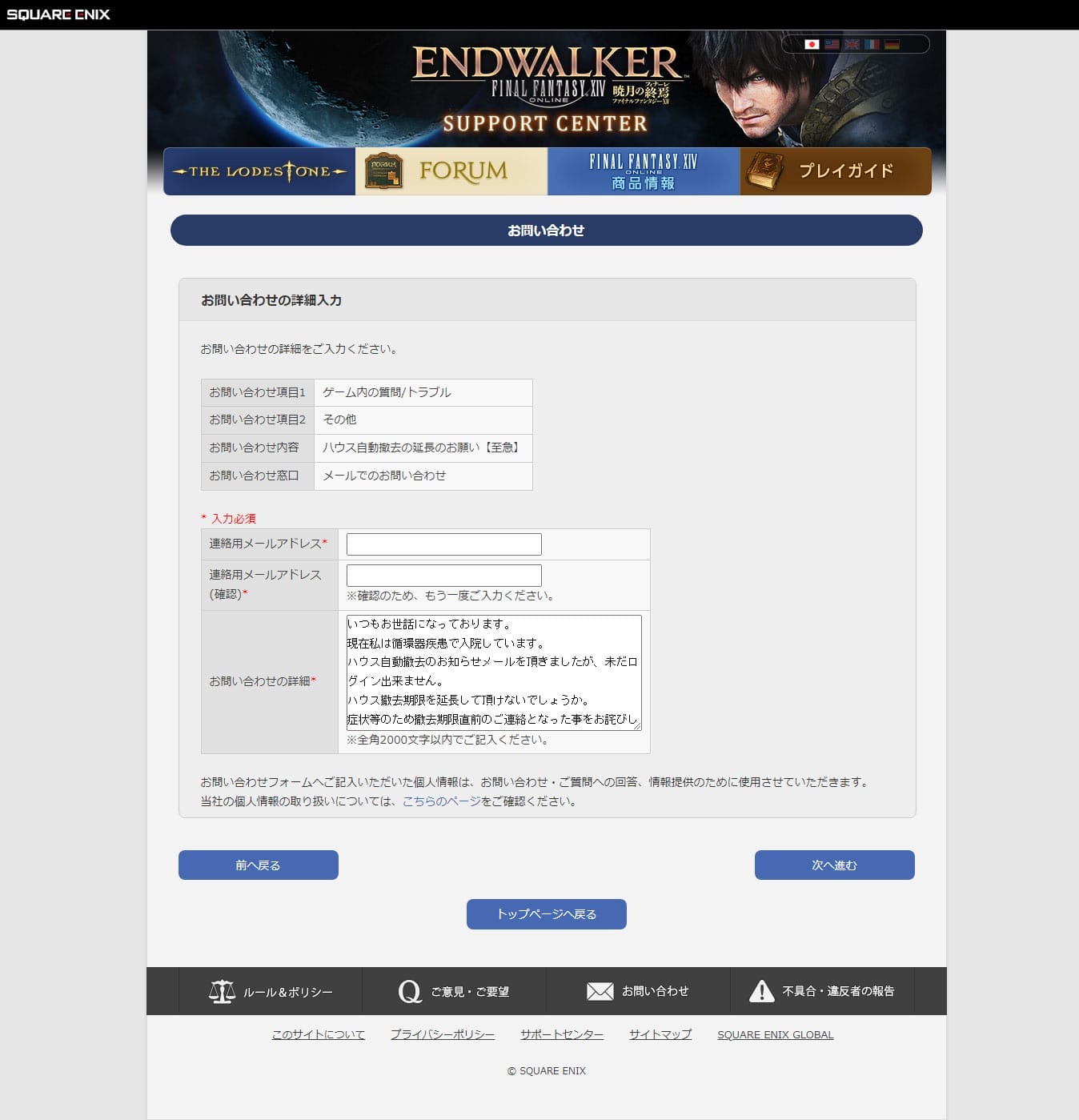Focus the 連絡用メールアドレス input field
The width and height of the screenshot is (1079, 1120).
(444, 544)
